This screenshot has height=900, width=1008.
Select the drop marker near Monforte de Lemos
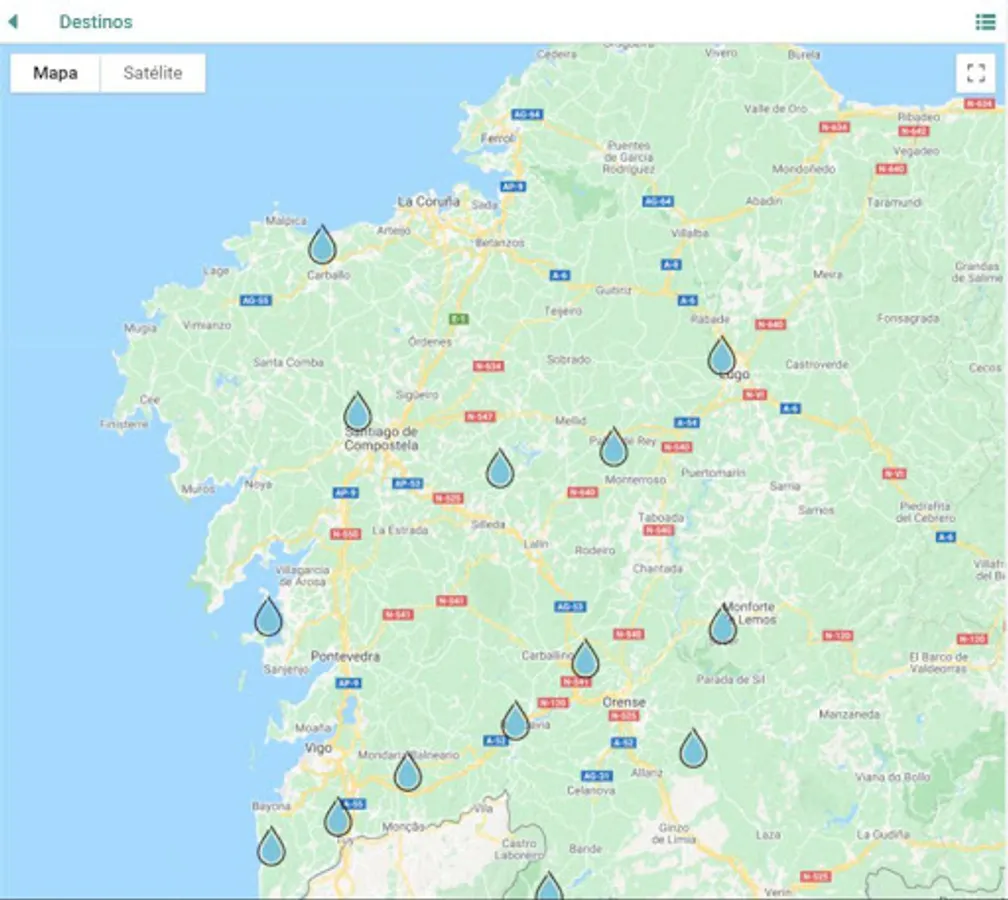coord(723,624)
